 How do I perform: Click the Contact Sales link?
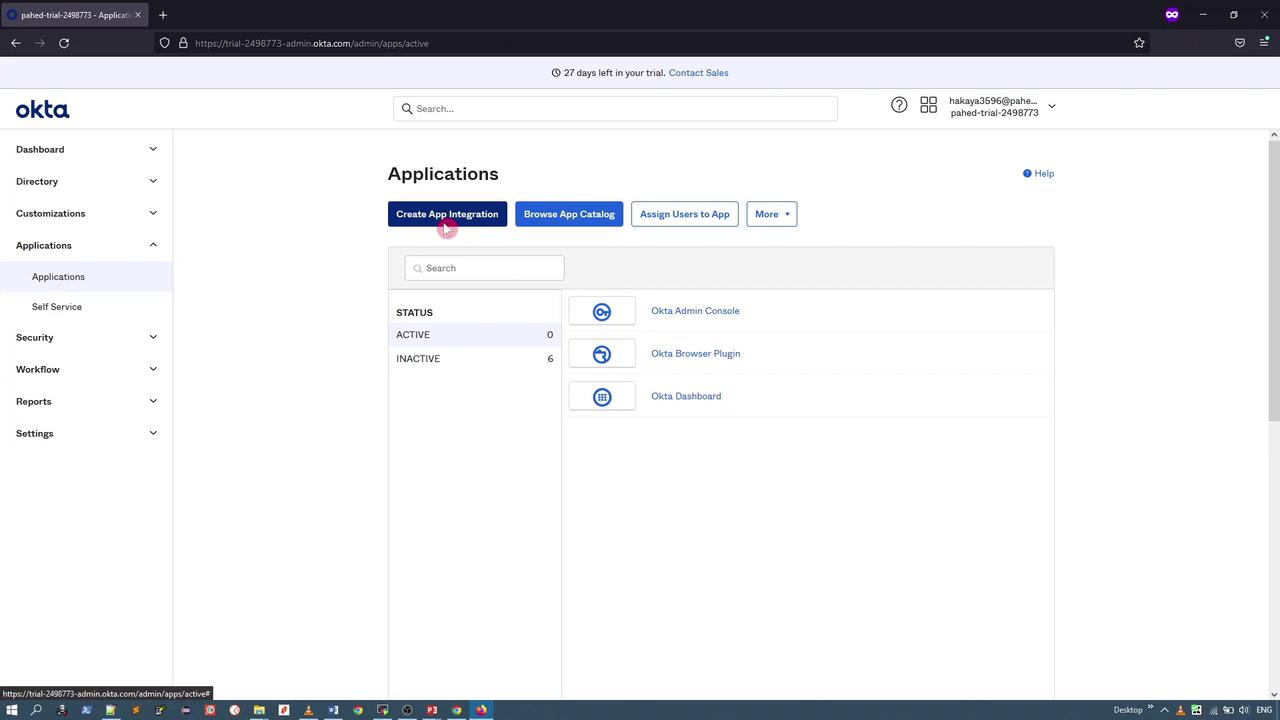coord(698,73)
